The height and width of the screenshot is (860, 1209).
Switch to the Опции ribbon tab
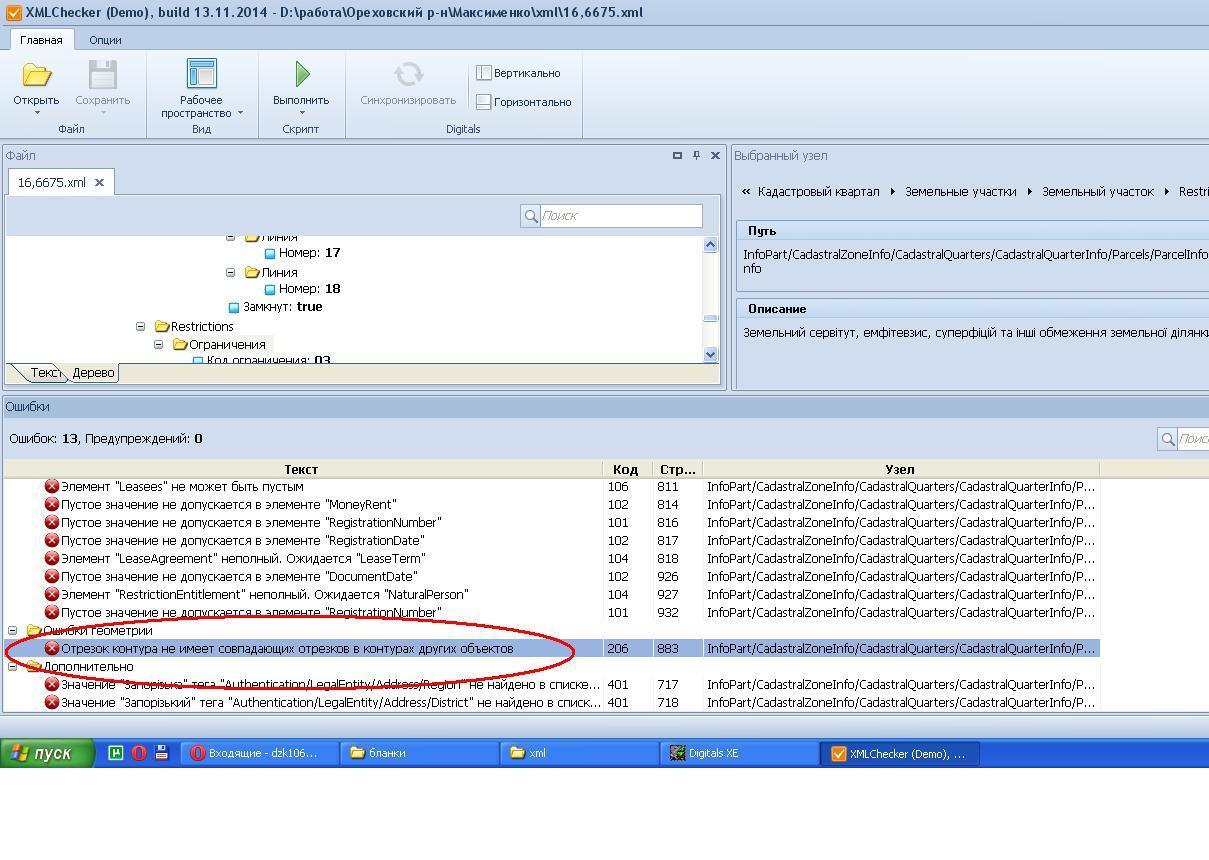tap(105, 40)
